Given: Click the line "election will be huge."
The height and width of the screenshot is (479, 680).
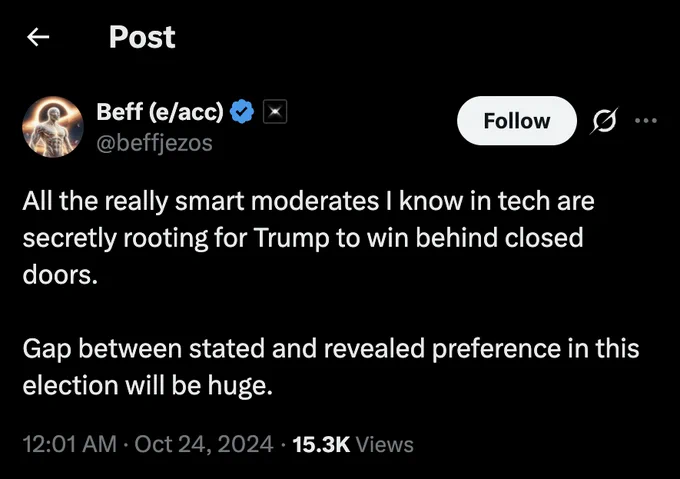Looking at the screenshot, I should click(147, 386).
